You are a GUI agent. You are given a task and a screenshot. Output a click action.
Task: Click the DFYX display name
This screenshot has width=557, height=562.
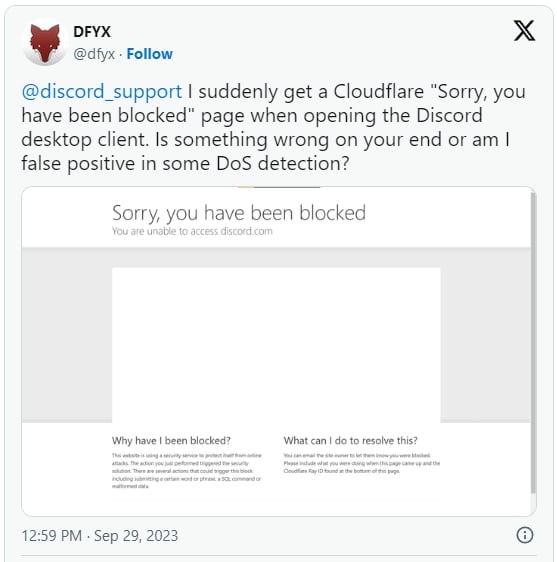[x=92, y=32]
